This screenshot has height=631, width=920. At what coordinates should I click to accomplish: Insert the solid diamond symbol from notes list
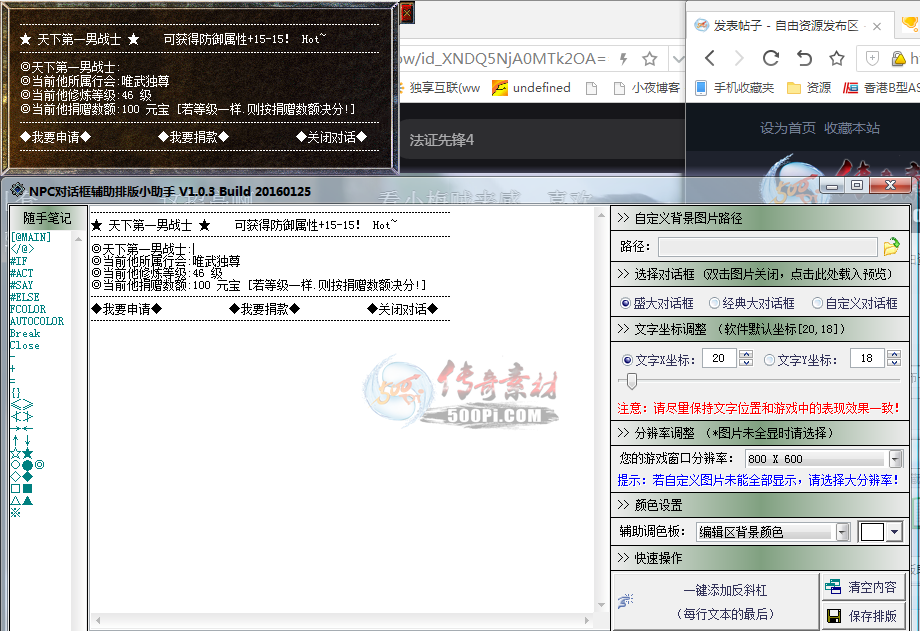[x=28, y=476]
